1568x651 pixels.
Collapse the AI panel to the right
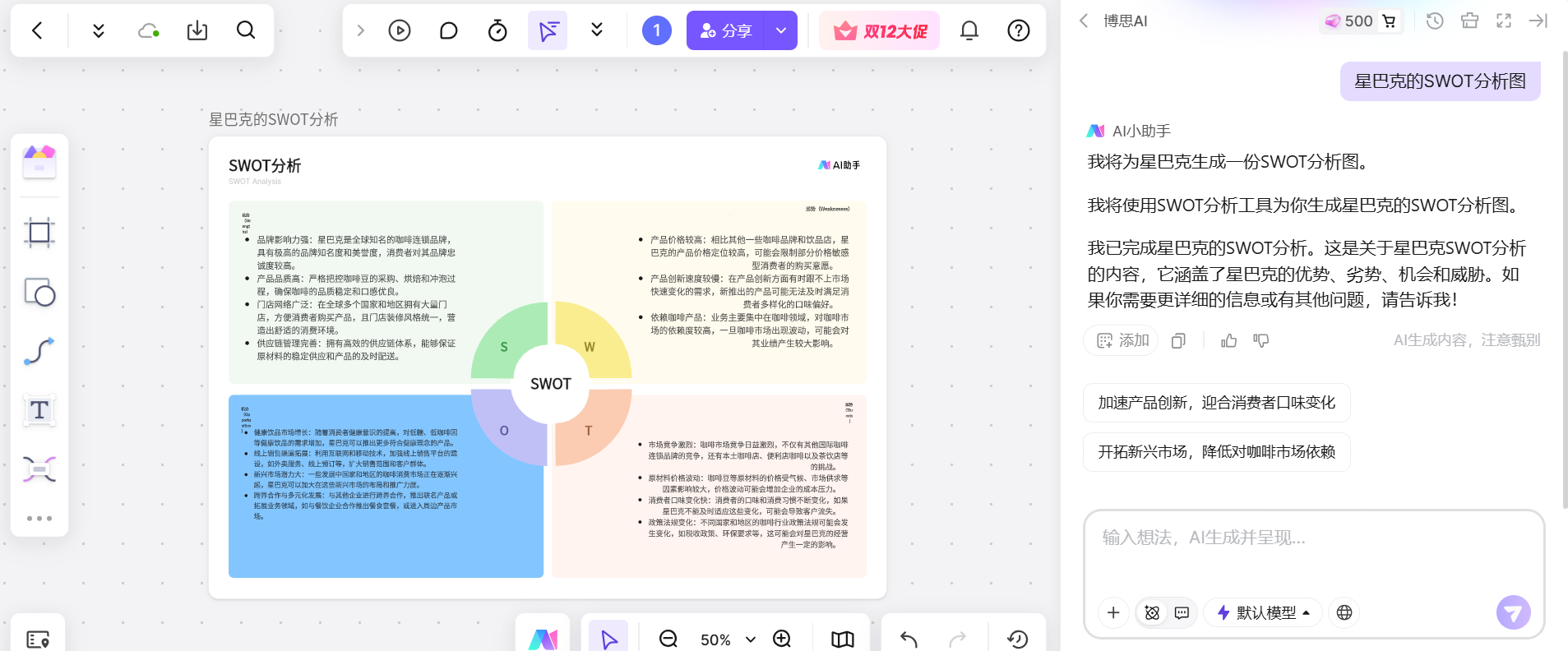tap(1538, 21)
